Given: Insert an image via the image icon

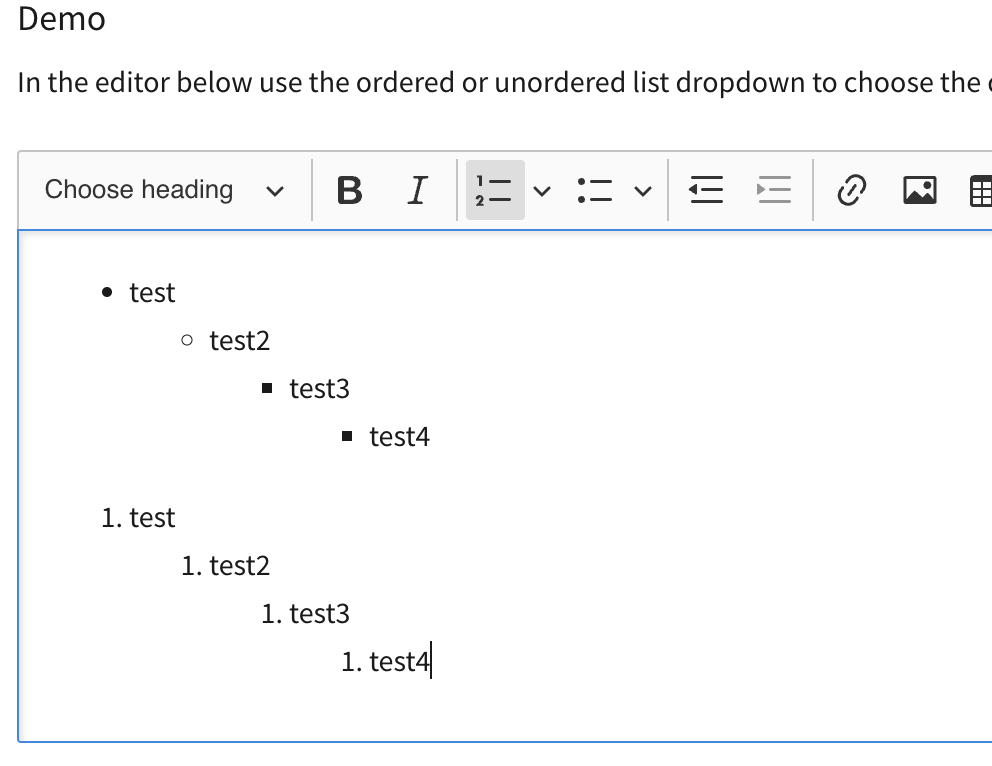Looking at the screenshot, I should [920, 189].
